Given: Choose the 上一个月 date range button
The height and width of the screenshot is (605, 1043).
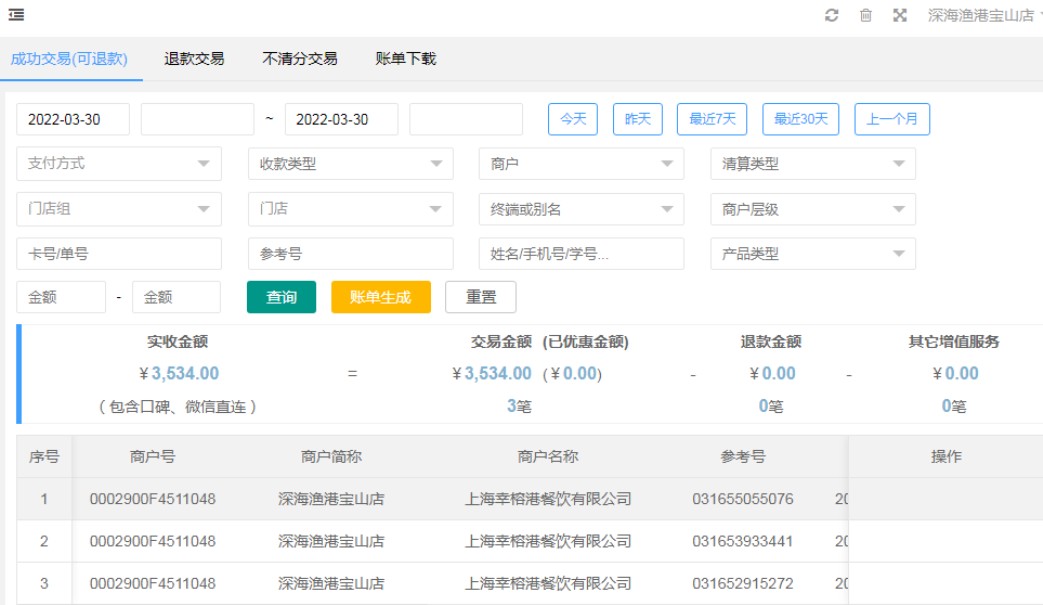Looking at the screenshot, I should click(x=892, y=119).
